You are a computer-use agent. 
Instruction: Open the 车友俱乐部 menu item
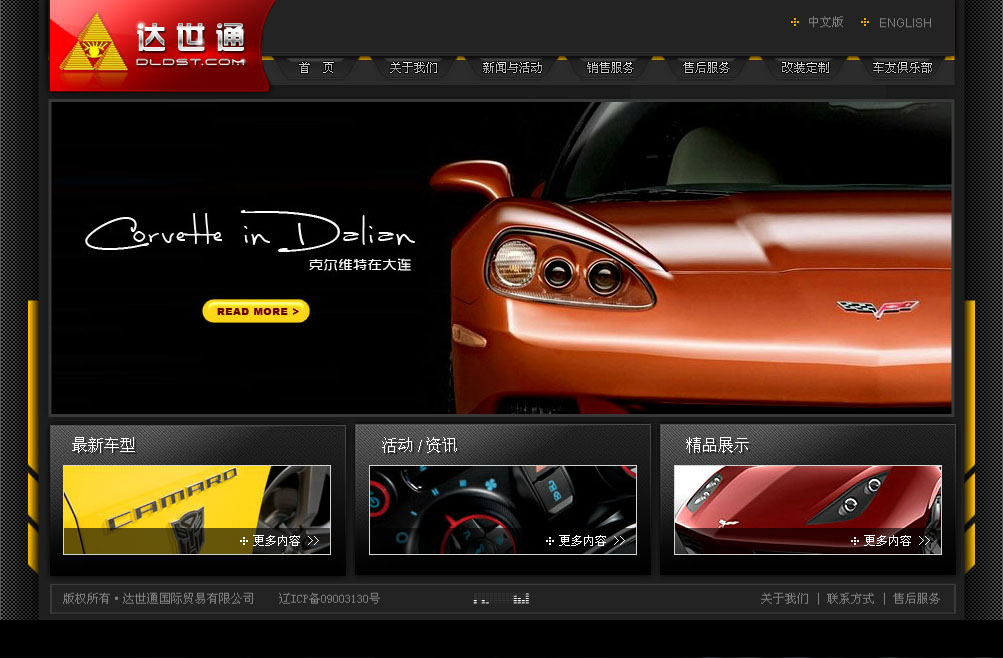tap(902, 68)
